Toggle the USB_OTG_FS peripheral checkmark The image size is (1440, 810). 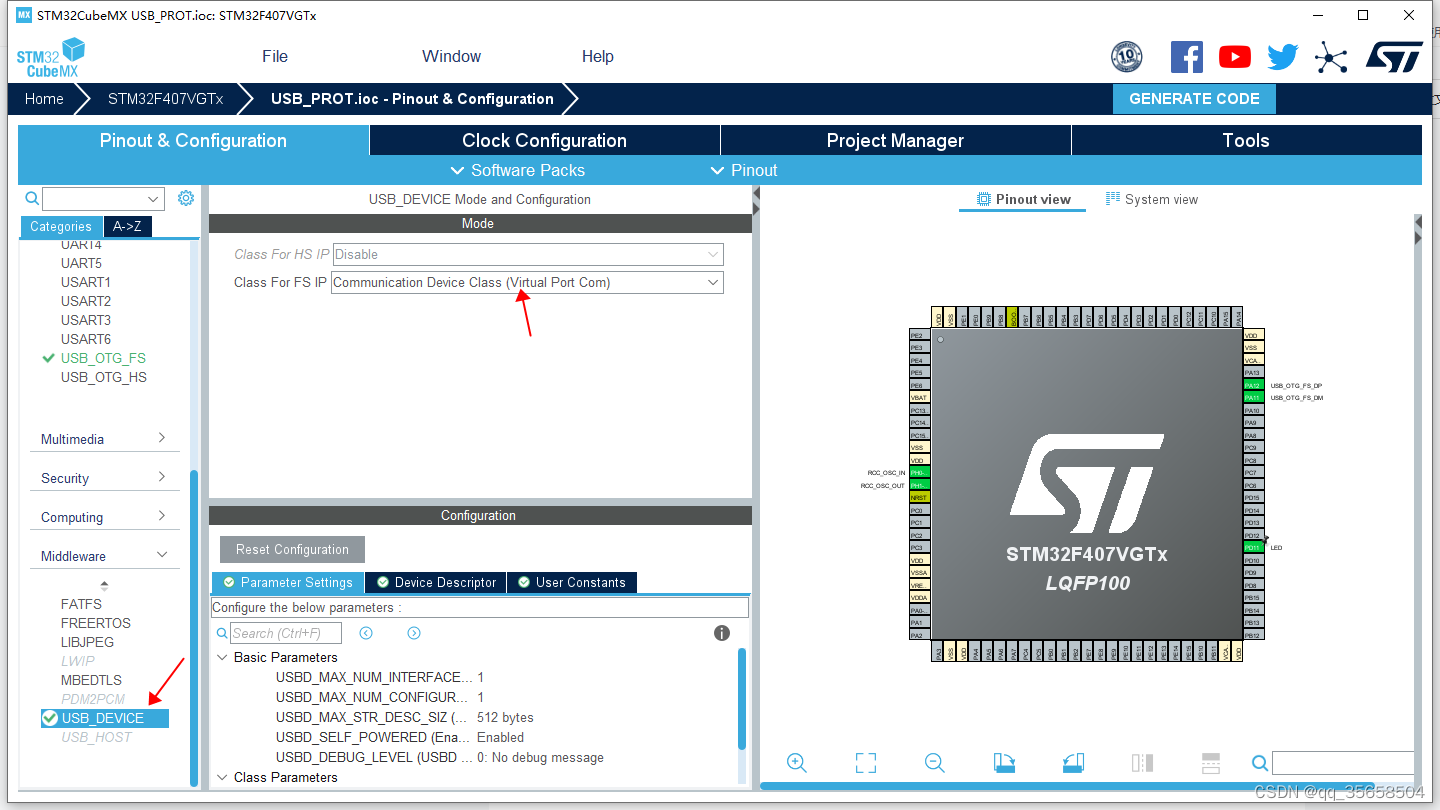[x=46, y=358]
